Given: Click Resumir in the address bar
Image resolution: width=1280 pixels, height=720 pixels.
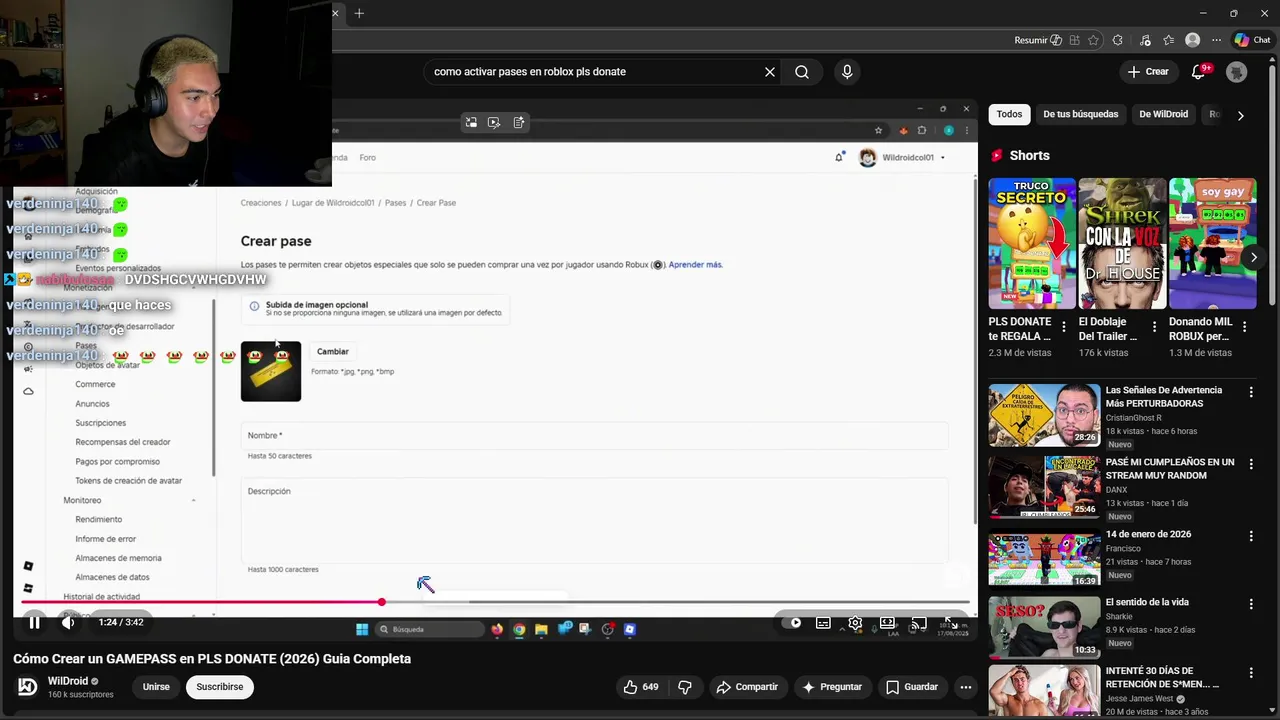Looking at the screenshot, I should tap(1038, 40).
